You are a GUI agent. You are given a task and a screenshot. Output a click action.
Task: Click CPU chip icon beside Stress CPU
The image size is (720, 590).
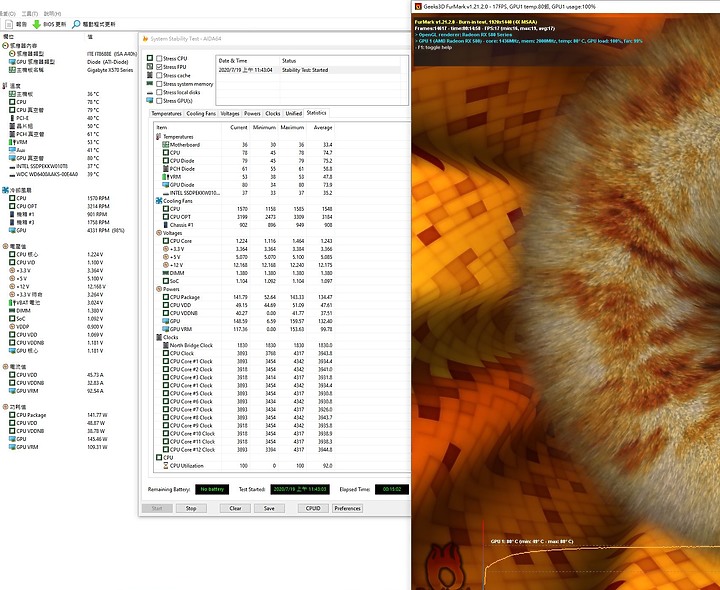(150, 58)
